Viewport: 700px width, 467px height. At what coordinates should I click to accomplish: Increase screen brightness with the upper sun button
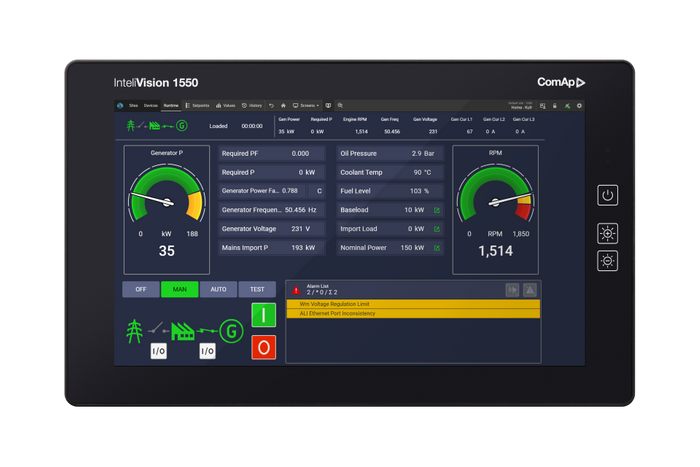tap(607, 234)
